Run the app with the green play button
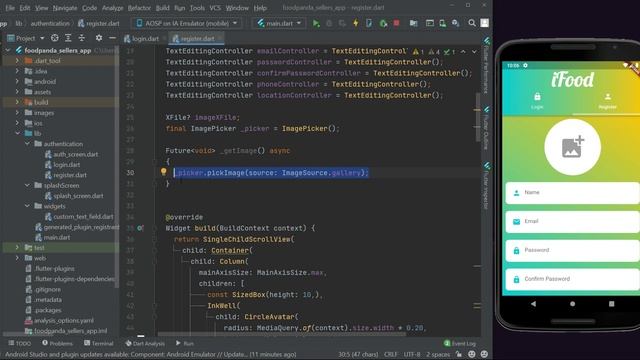Viewport: 640px width, 360px height. pos(316,23)
